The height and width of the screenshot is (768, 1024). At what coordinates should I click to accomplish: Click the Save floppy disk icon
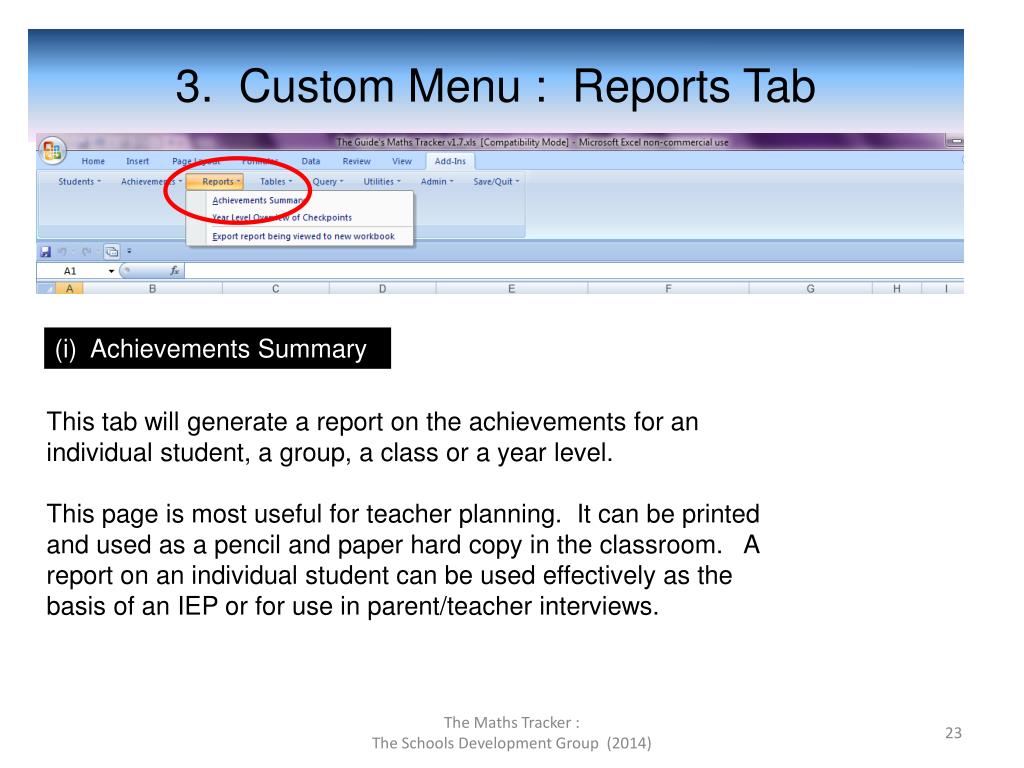(x=46, y=251)
